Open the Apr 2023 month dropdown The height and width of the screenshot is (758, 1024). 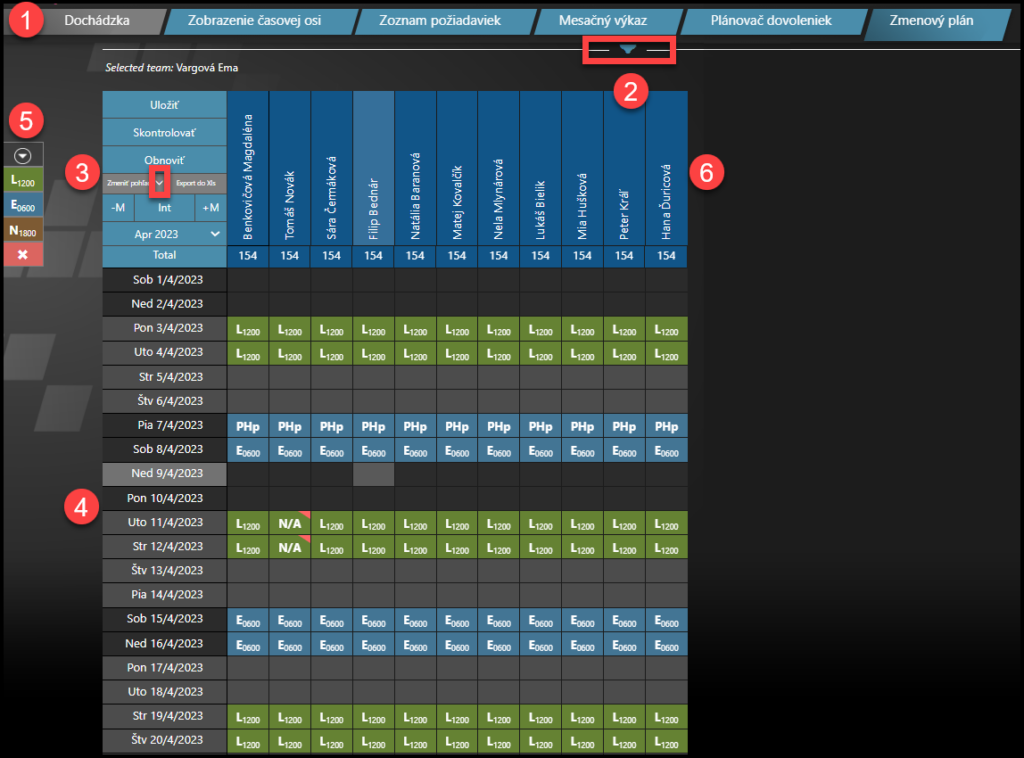click(164, 233)
